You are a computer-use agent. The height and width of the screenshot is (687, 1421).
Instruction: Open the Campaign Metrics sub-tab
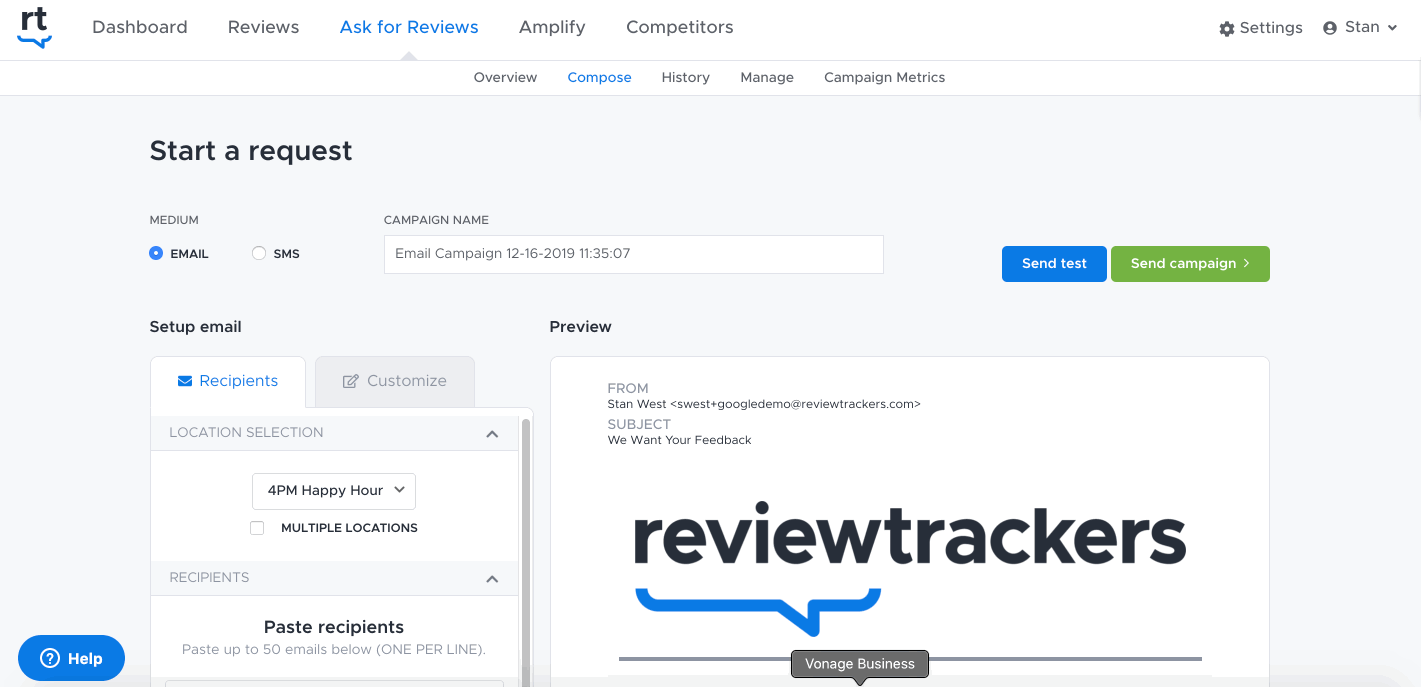pos(884,77)
